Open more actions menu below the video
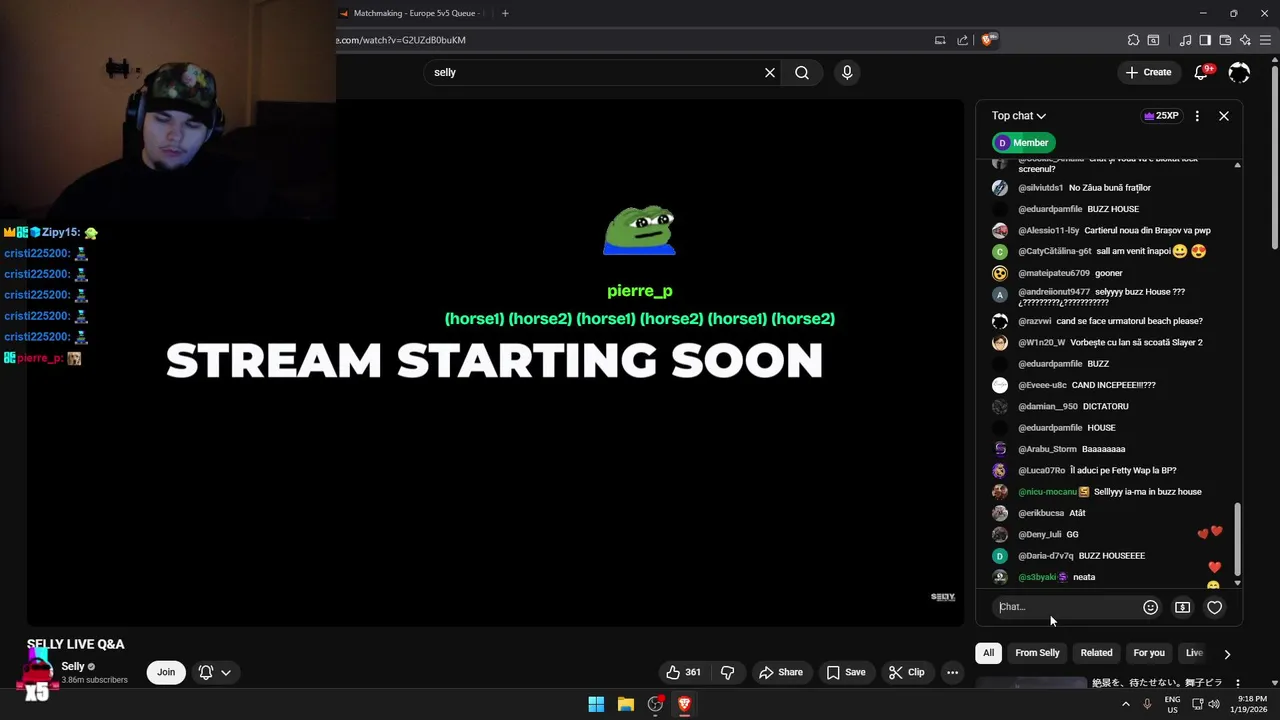Image resolution: width=1280 pixels, height=720 pixels. (952, 672)
